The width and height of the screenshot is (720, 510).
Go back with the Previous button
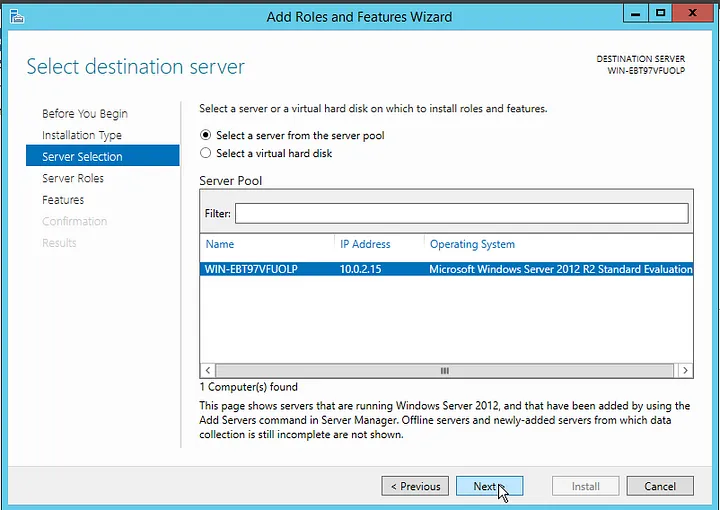click(415, 486)
